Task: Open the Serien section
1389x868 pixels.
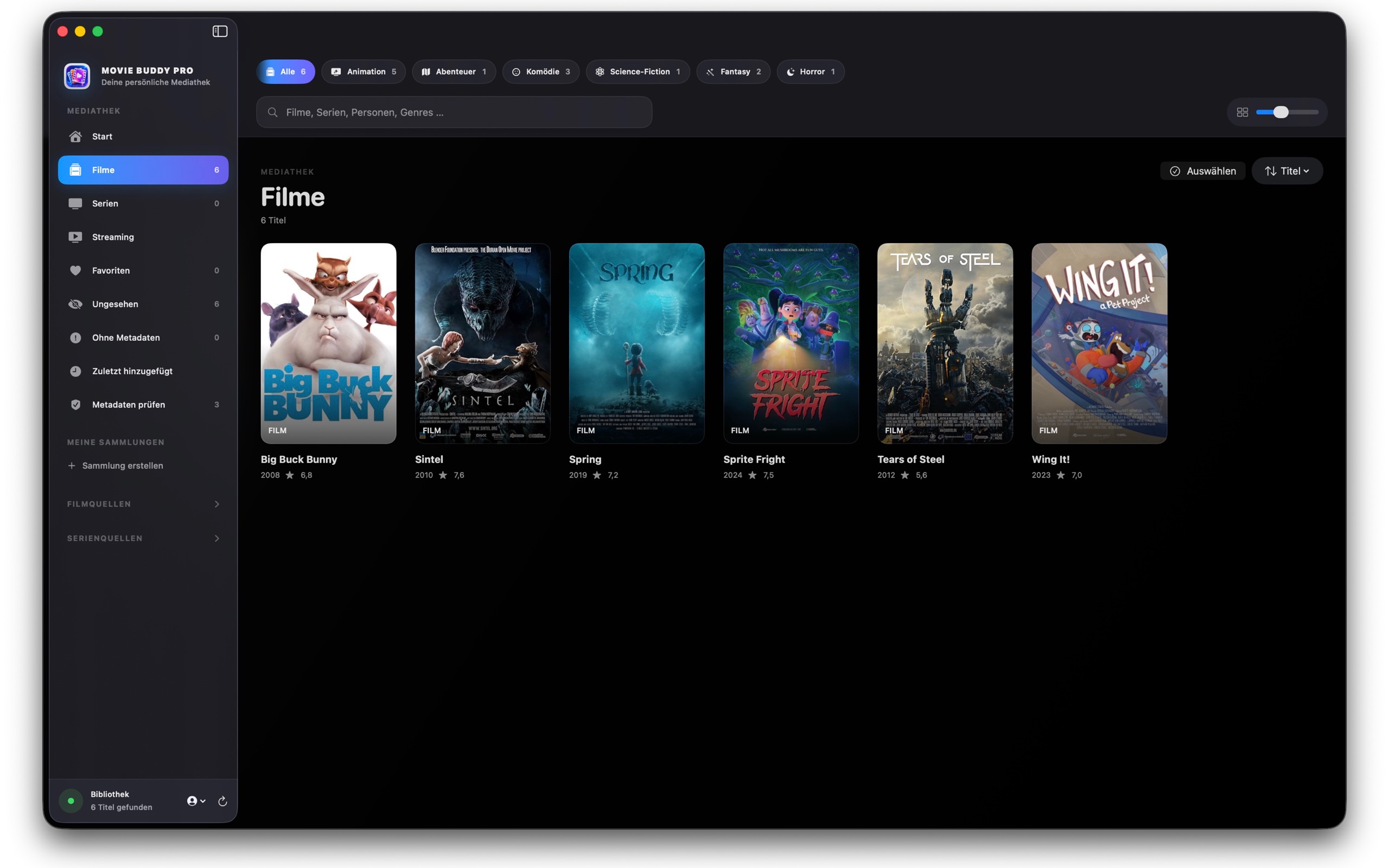Action: click(x=143, y=204)
